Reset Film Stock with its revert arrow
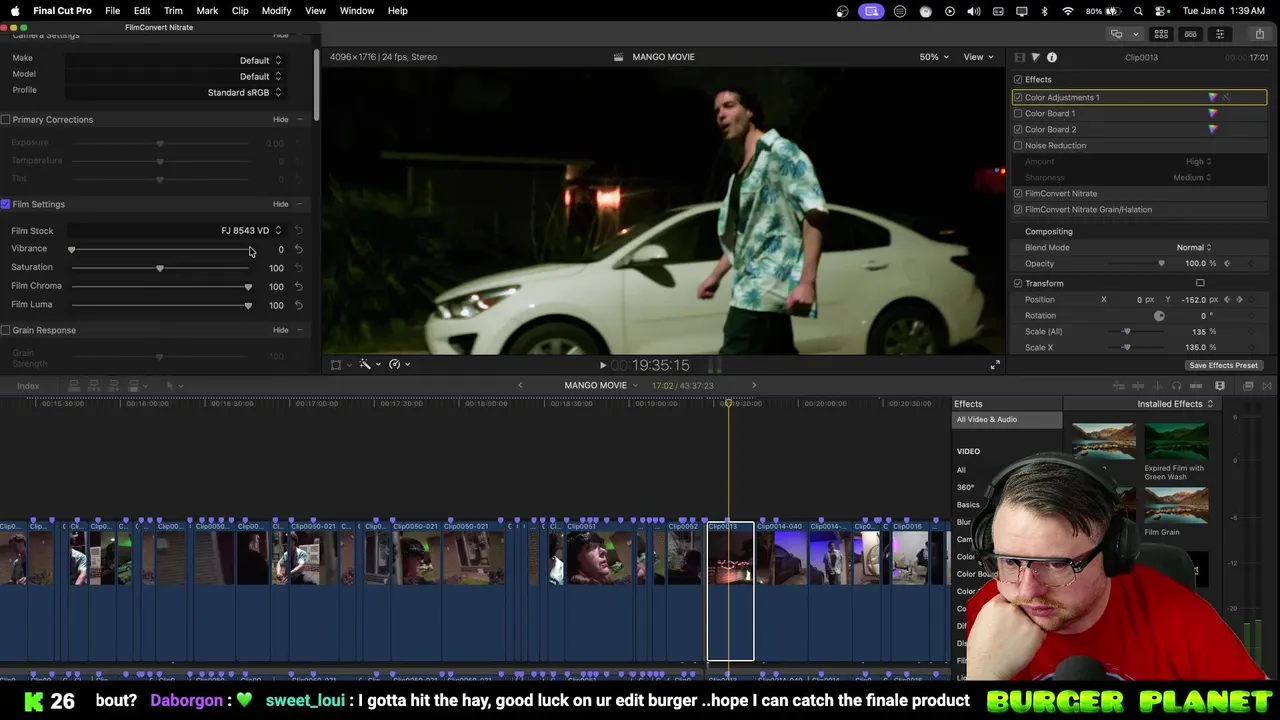Image resolution: width=1280 pixels, height=720 pixels. click(x=298, y=230)
